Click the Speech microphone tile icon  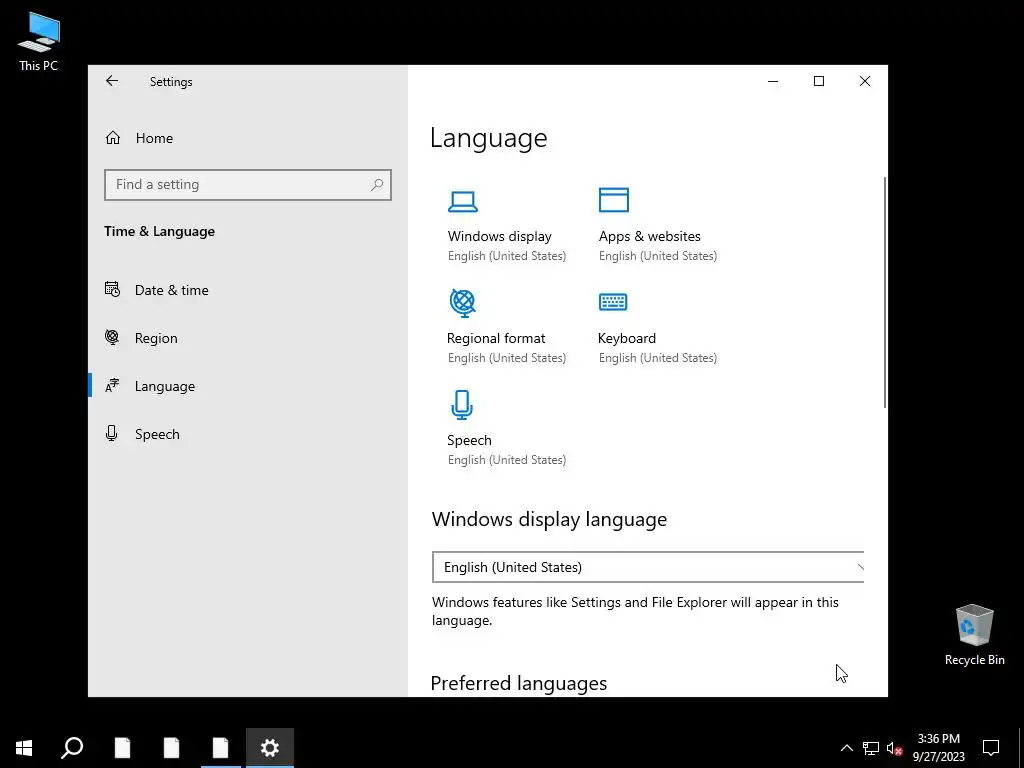pos(462,405)
